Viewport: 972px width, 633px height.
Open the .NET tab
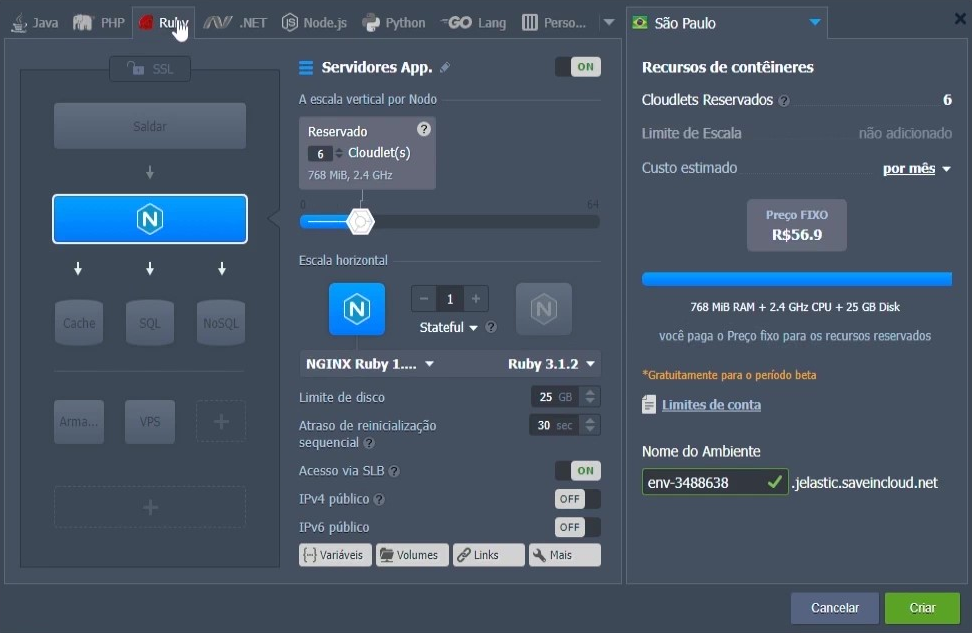click(x=236, y=23)
